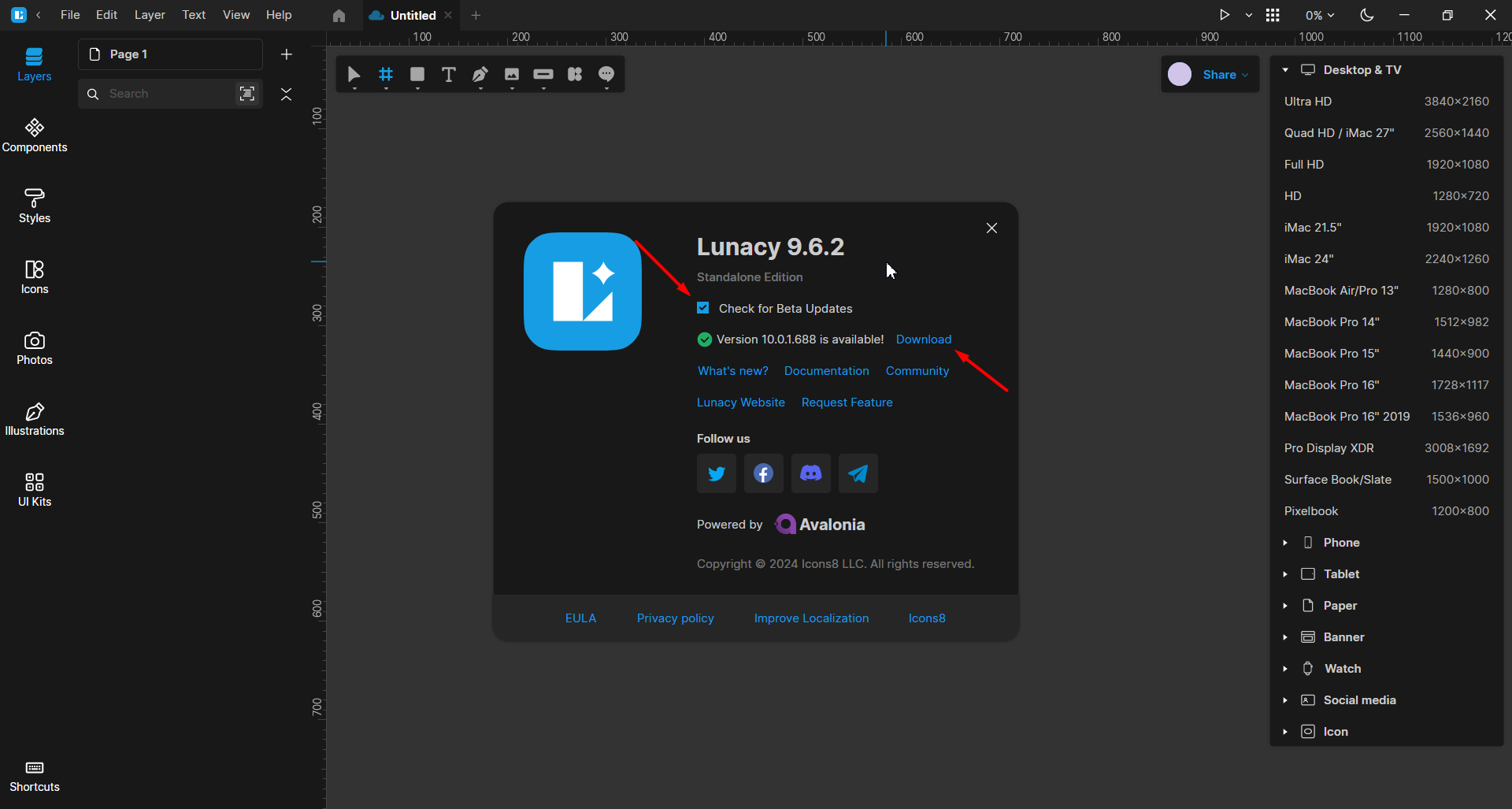The height and width of the screenshot is (809, 1512).
Task: Click the Download update link
Action: 924,340
